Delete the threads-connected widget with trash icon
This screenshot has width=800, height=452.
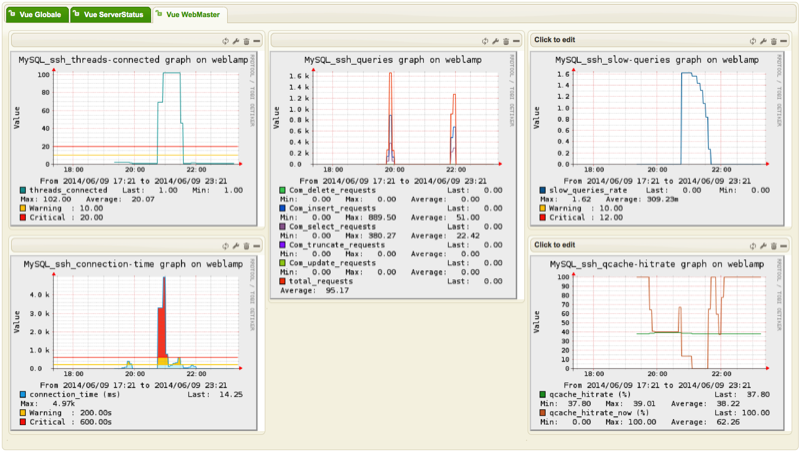coord(245,41)
